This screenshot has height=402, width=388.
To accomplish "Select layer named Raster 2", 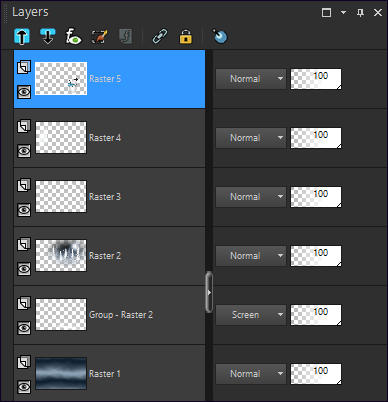I will coord(105,256).
